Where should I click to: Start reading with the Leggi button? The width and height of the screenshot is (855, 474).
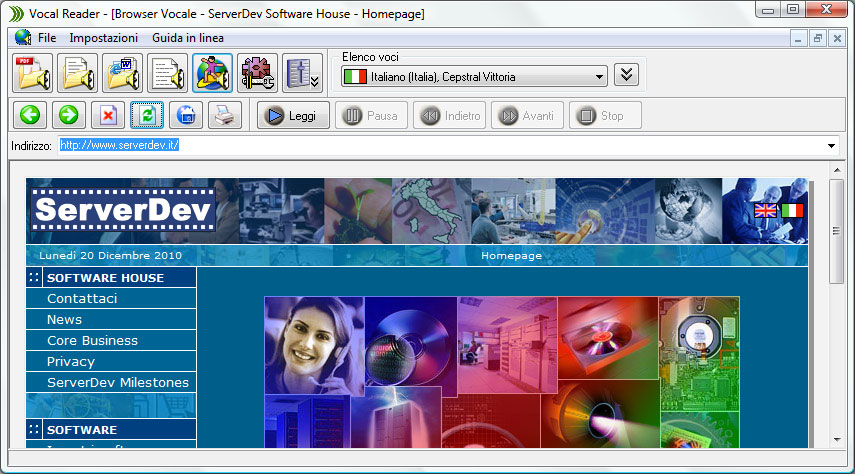(x=293, y=116)
